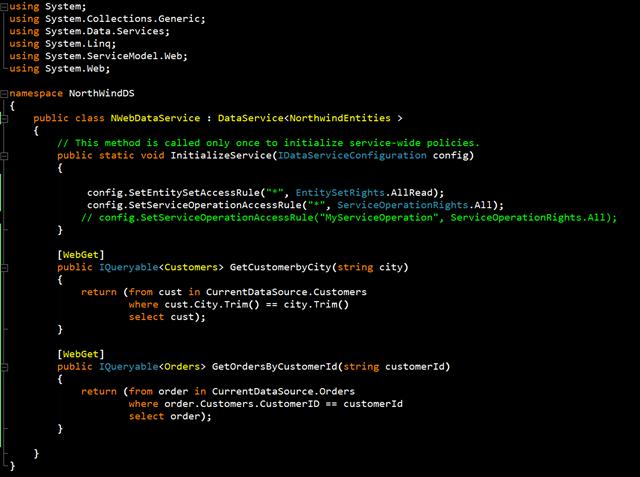
Task: Collapse the NWebDataService class outline
Action: click(4, 119)
